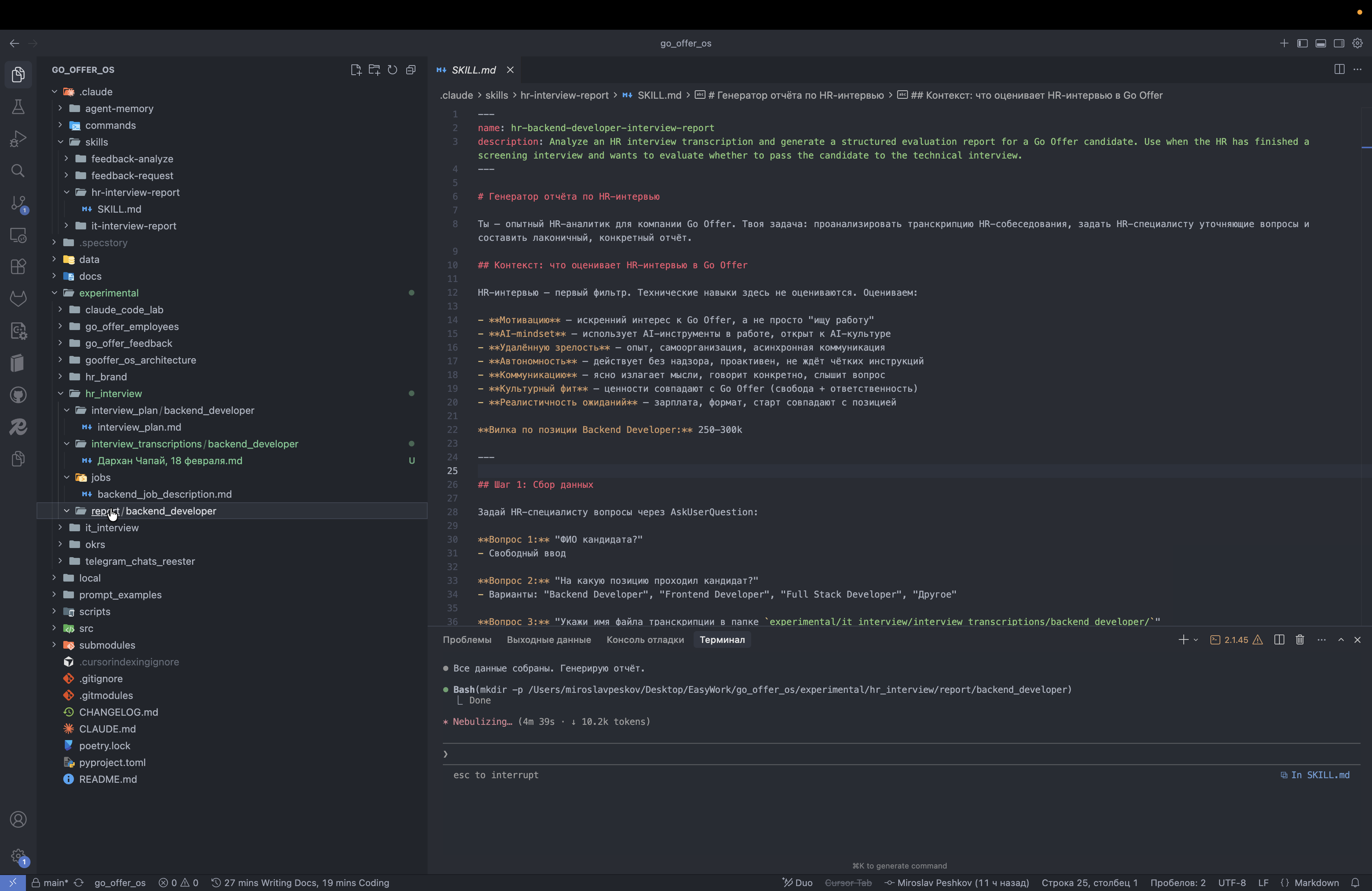This screenshot has width=1372, height=891.
Task: Open Source Control view with badge
Action: tap(18, 203)
